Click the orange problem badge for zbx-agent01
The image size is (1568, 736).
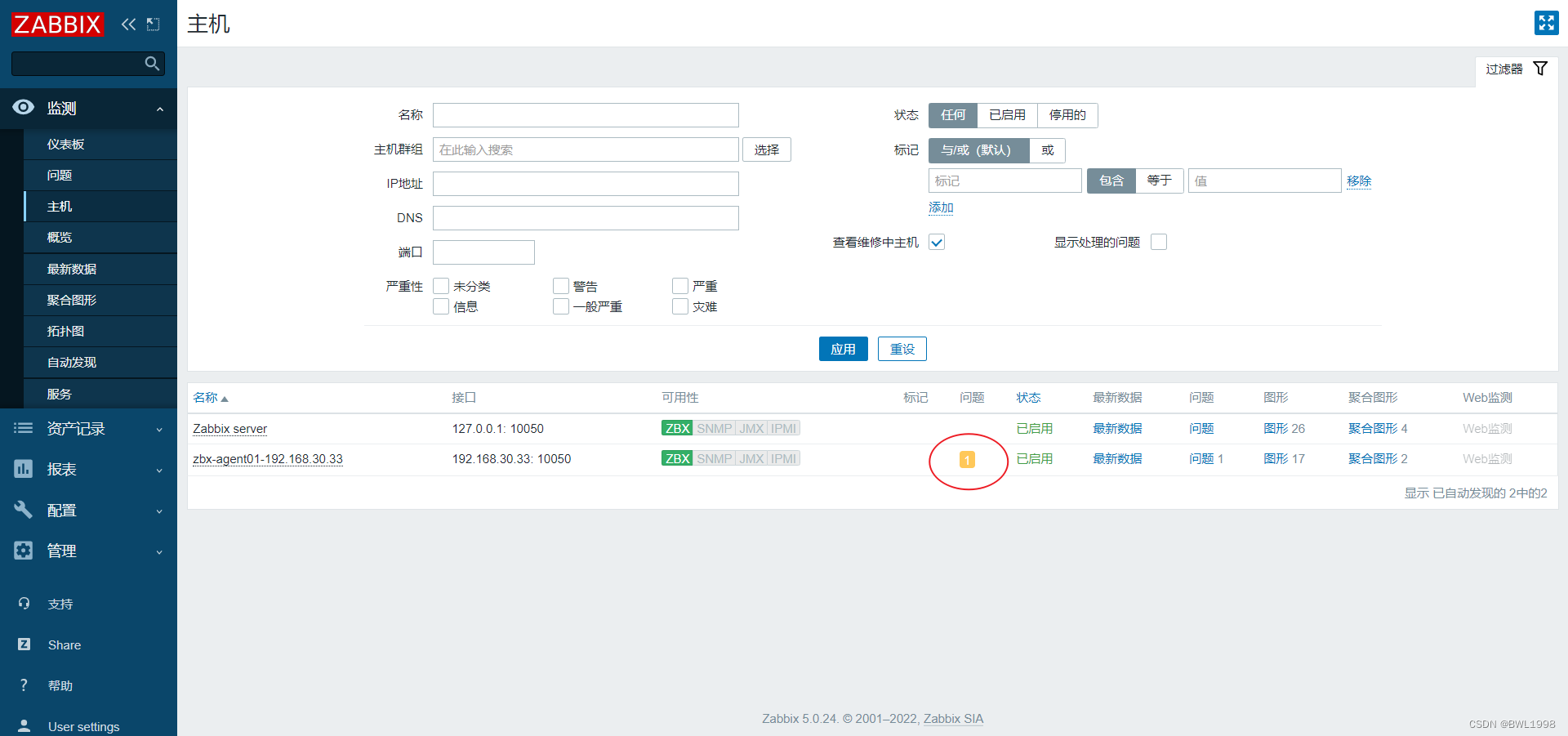(x=967, y=460)
